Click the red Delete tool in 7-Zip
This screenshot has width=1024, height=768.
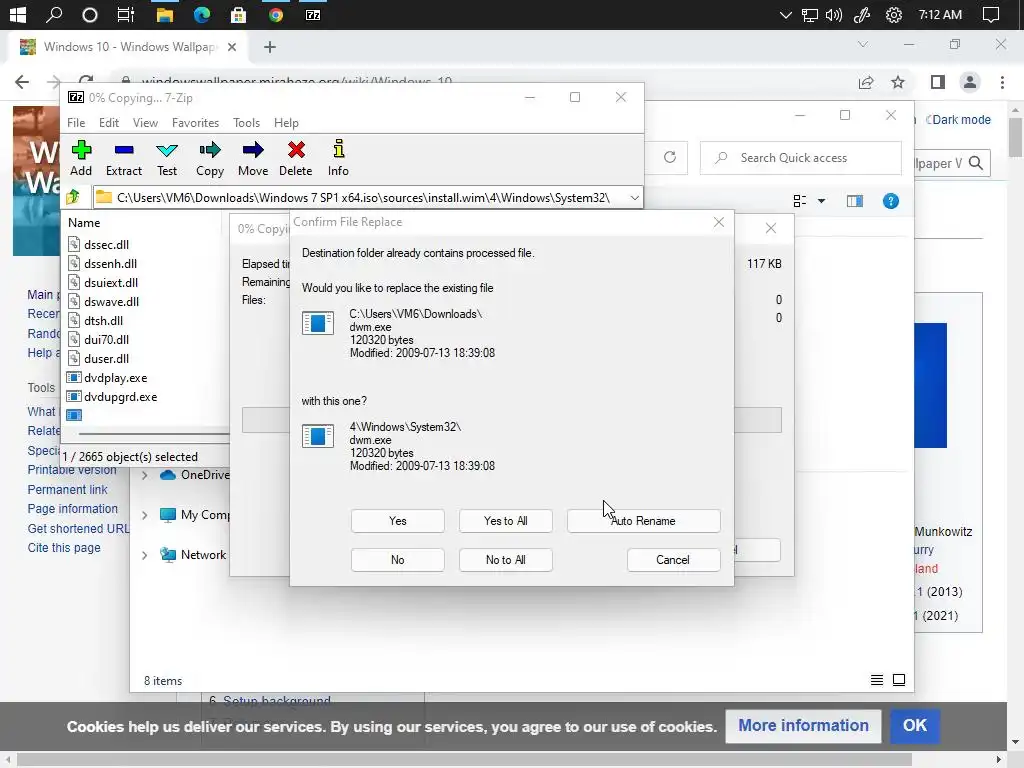point(296,158)
